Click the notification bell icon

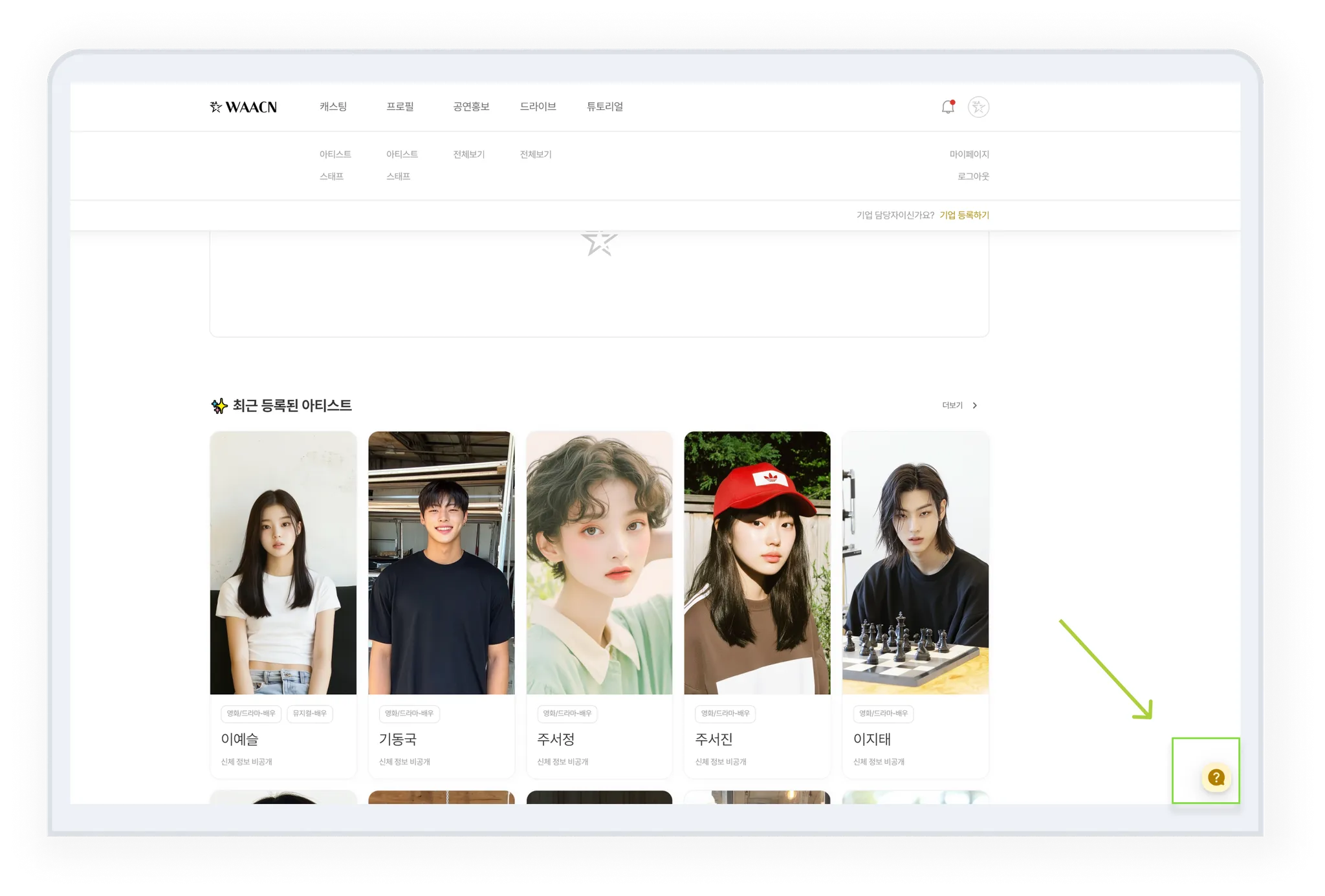[948, 107]
